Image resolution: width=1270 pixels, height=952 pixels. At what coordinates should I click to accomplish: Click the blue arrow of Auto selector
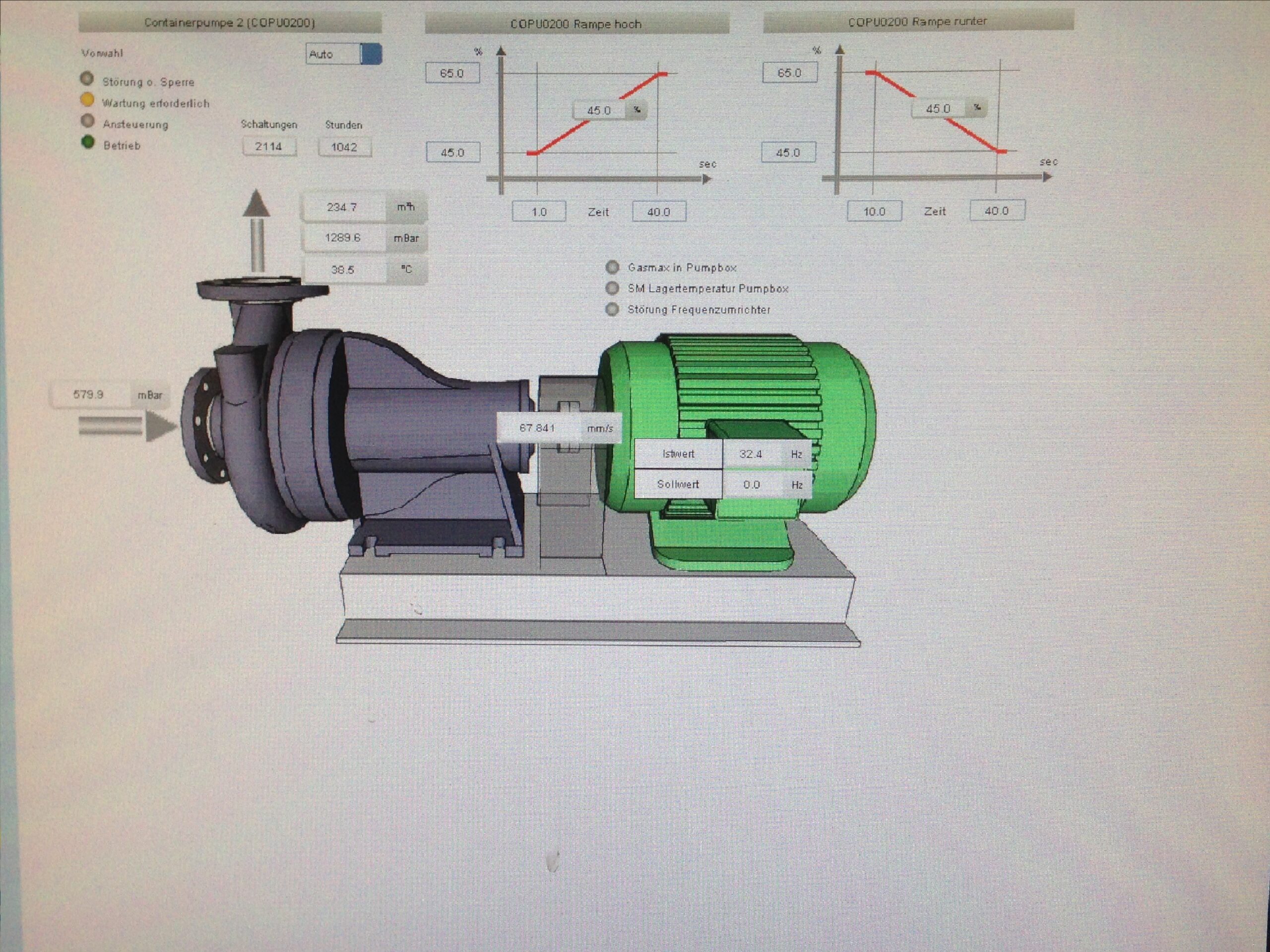pos(372,55)
